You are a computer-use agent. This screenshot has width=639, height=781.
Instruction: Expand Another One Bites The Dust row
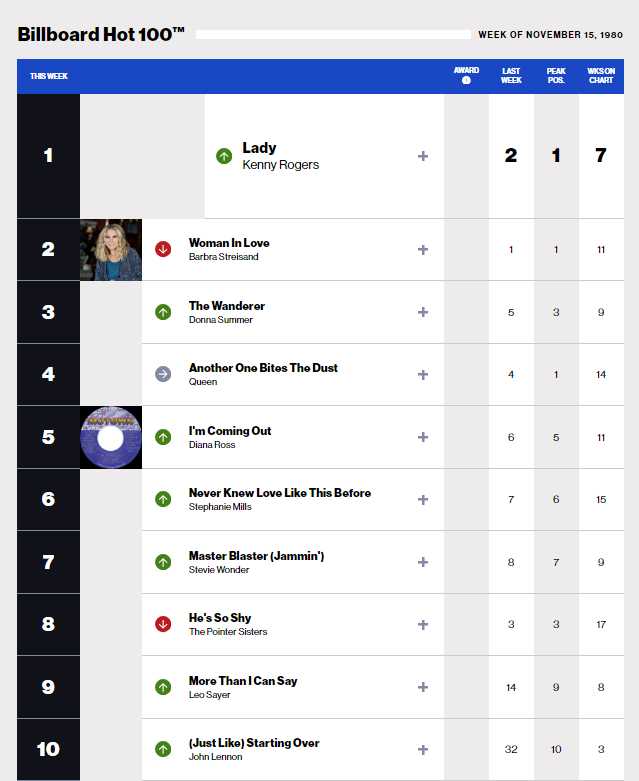click(423, 375)
